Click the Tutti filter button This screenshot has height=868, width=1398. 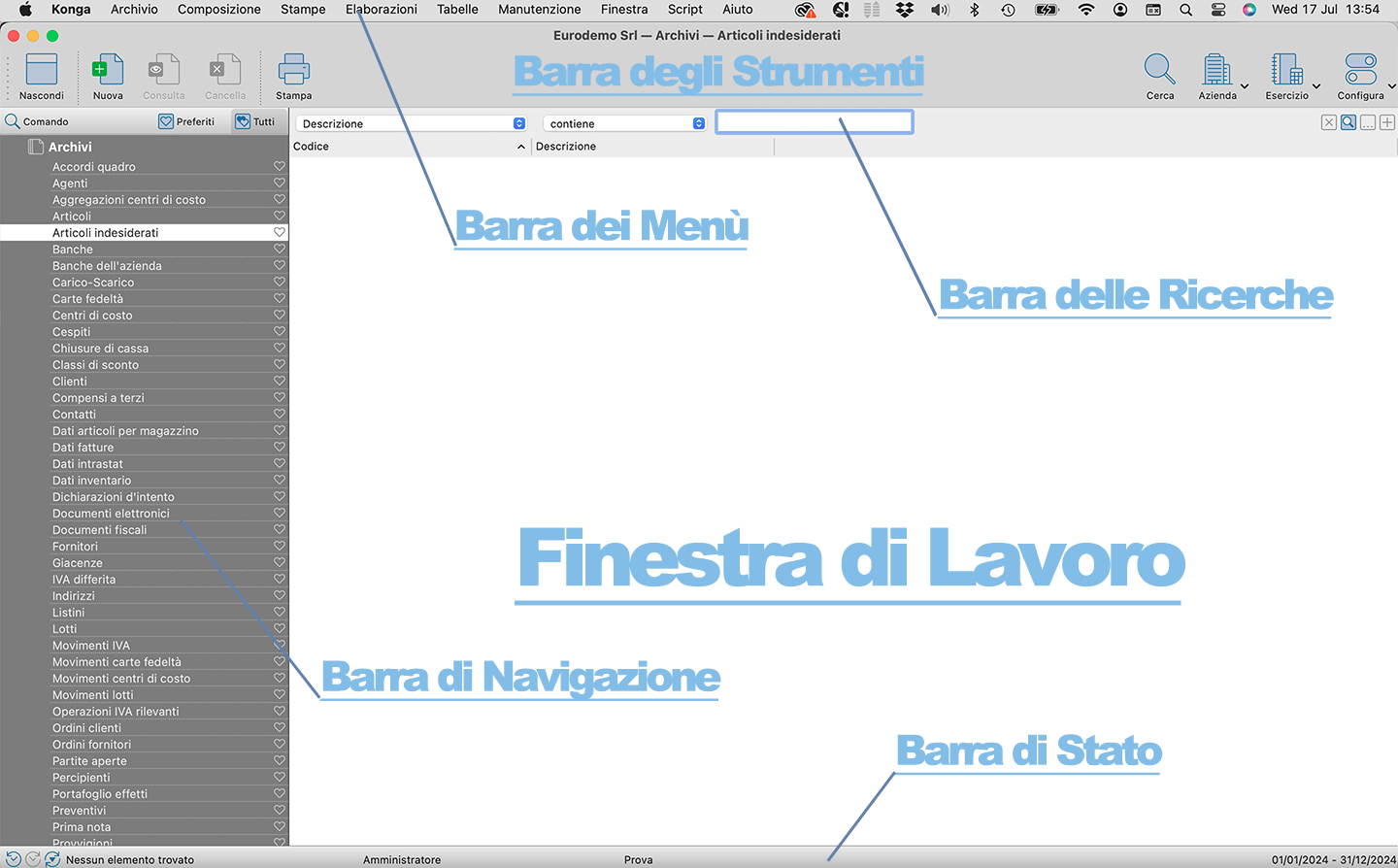point(254,121)
